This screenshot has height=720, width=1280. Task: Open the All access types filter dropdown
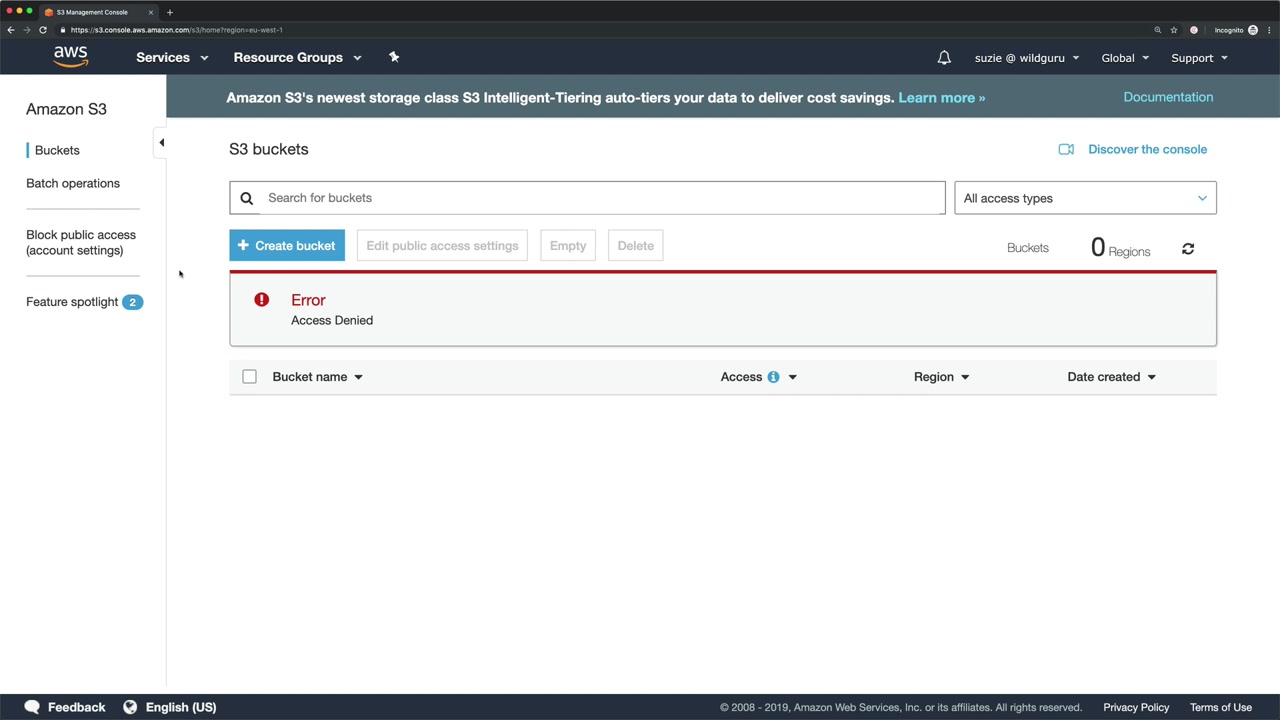pyautogui.click(x=1085, y=198)
